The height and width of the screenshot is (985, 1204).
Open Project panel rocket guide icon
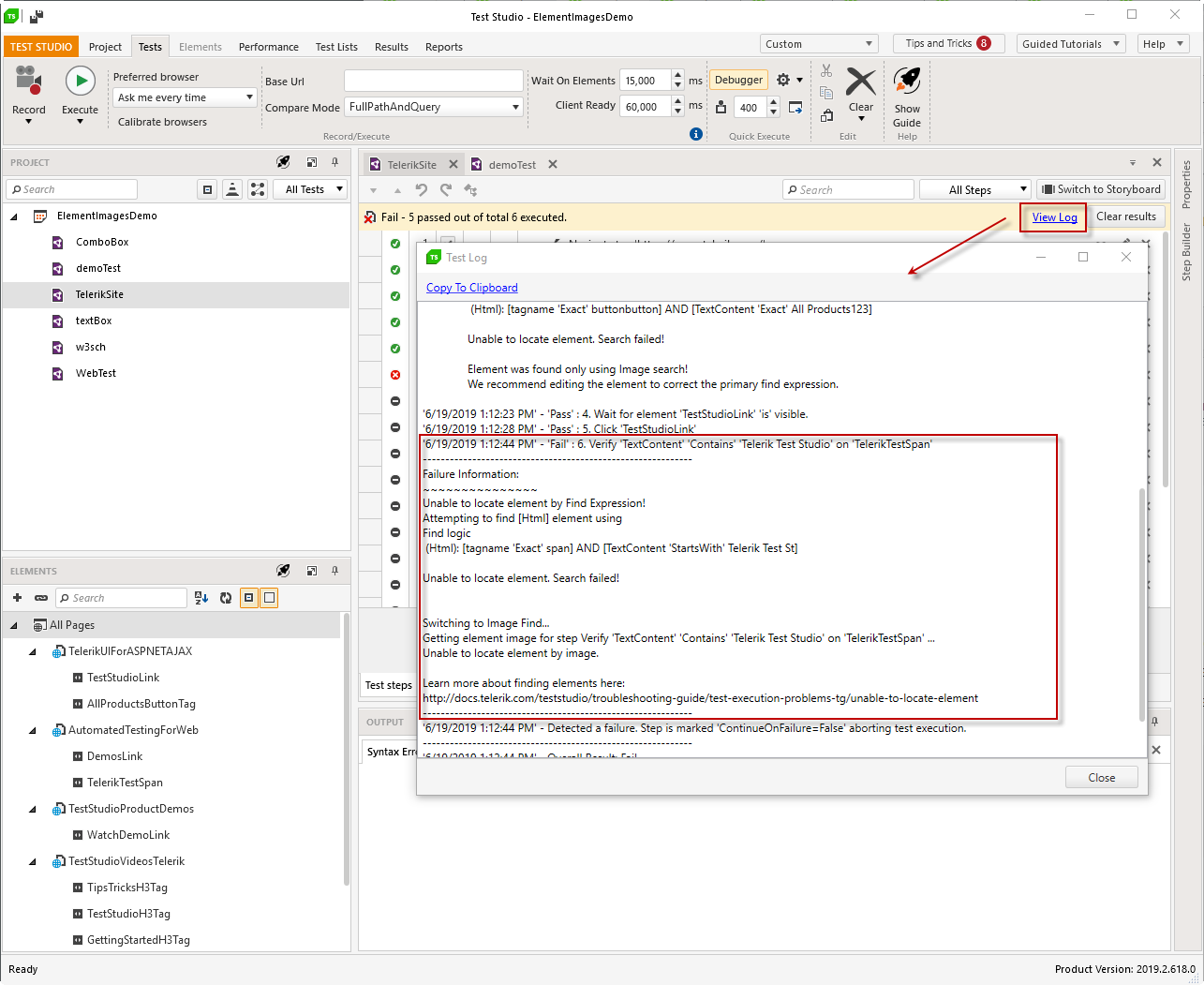pos(283,162)
